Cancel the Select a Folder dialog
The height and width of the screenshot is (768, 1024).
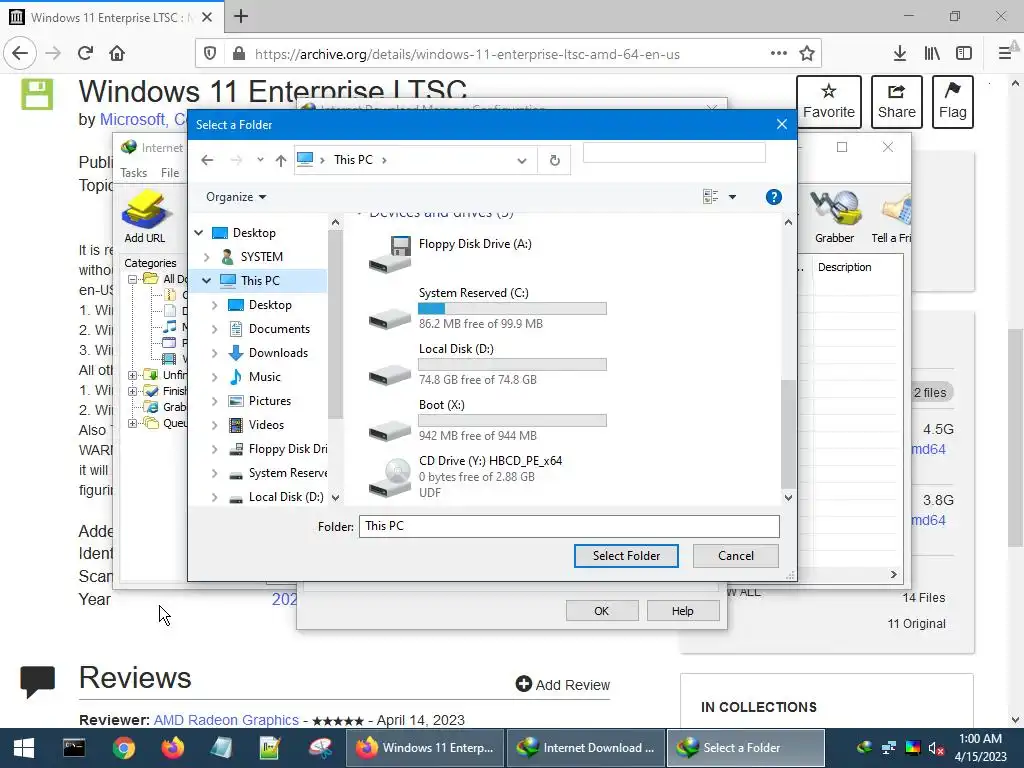tap(735, 556)
